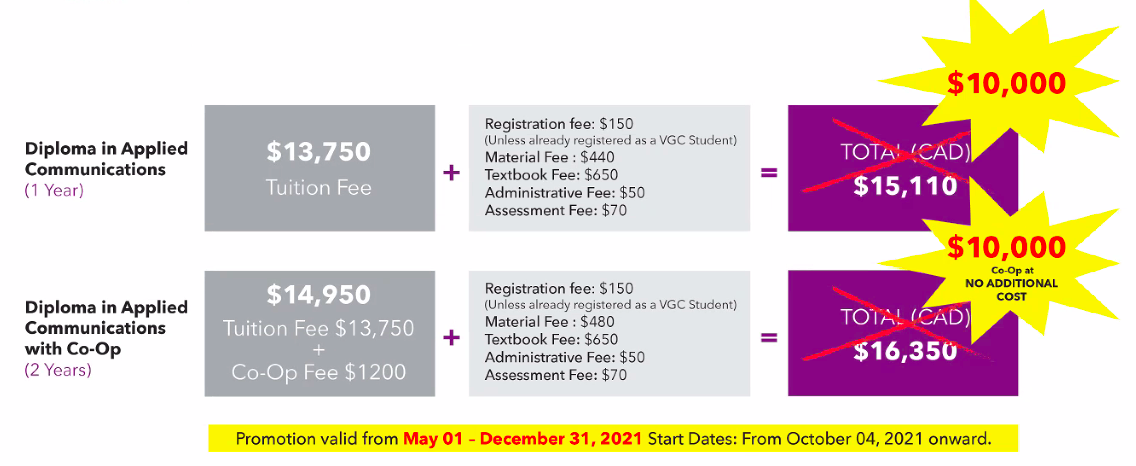Click Assessment Fee: $70 in first fee list
Screen dimensions: 1136x466
[x=556, y=211]
